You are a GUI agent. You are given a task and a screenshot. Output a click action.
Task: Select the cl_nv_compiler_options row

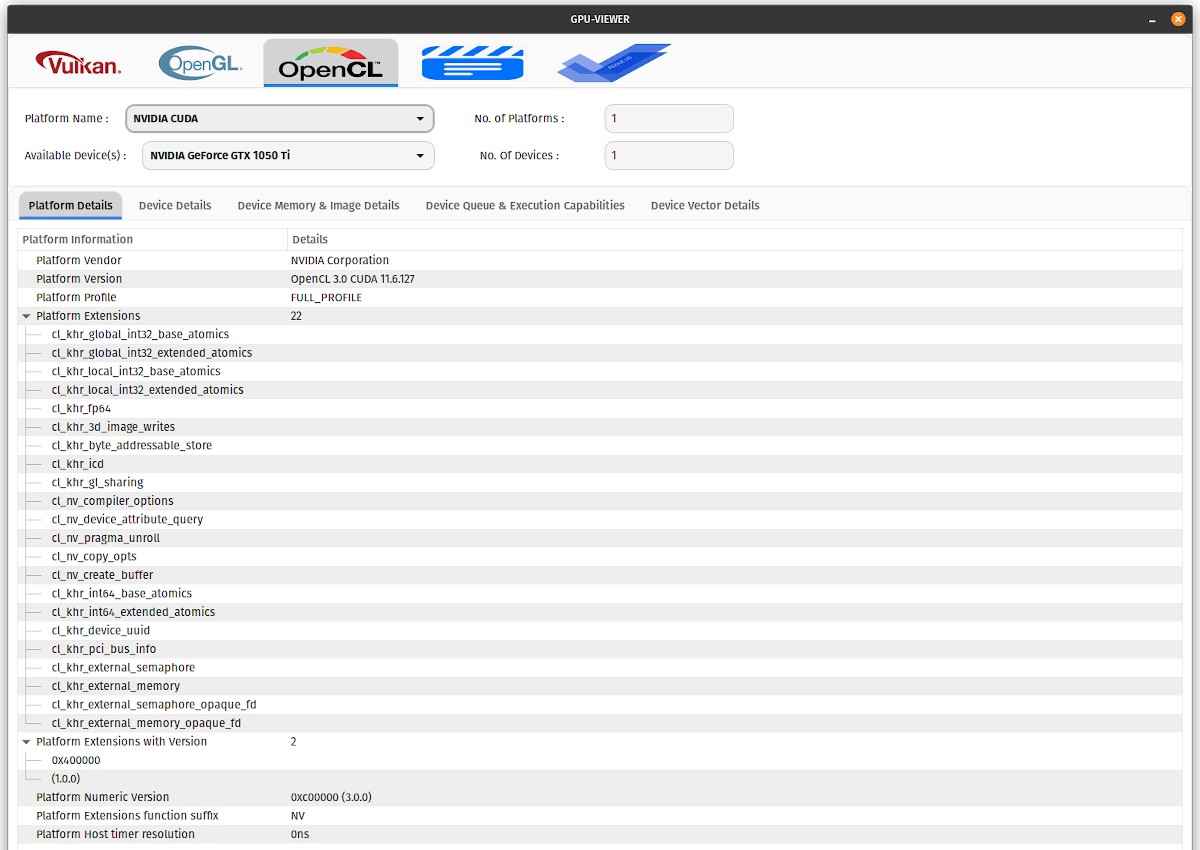(x=600, y=501)
